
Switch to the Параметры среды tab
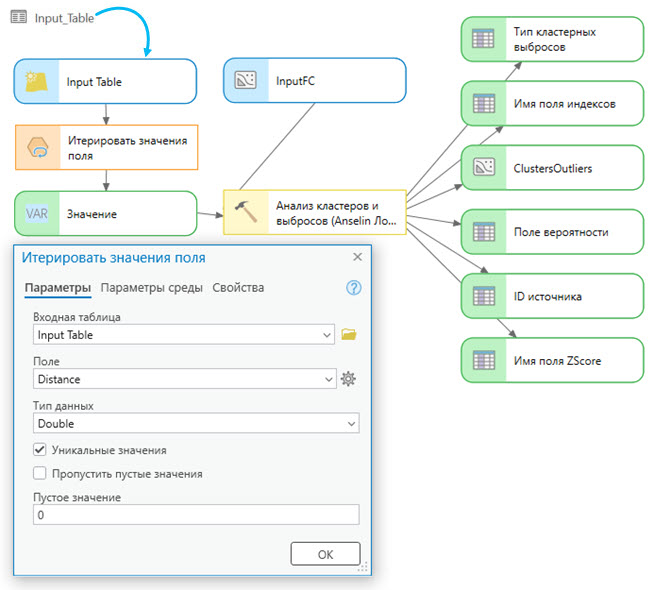pyautogui.click(x=151, y=288)
